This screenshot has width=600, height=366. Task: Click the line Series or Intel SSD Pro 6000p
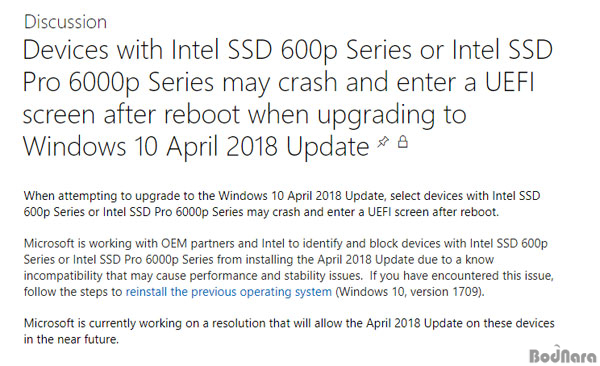tap(259, 260)
